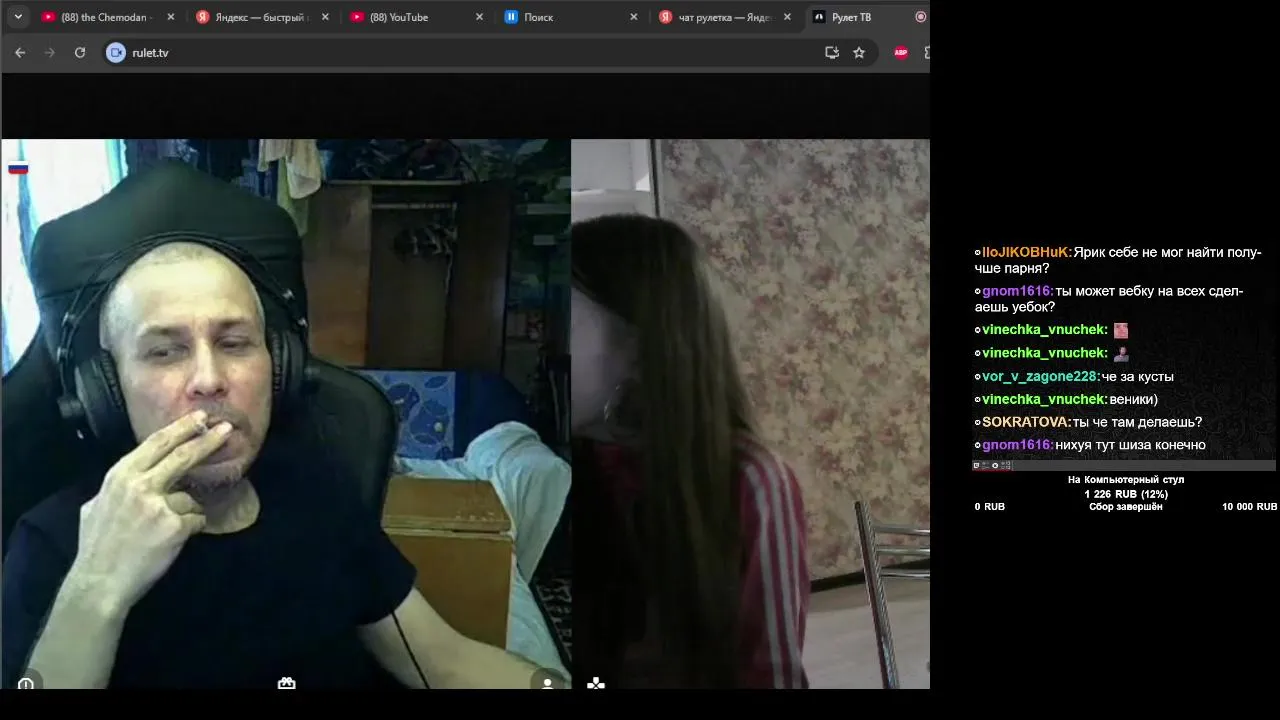
Task: Go back to previous page
Action: point(20,52)
